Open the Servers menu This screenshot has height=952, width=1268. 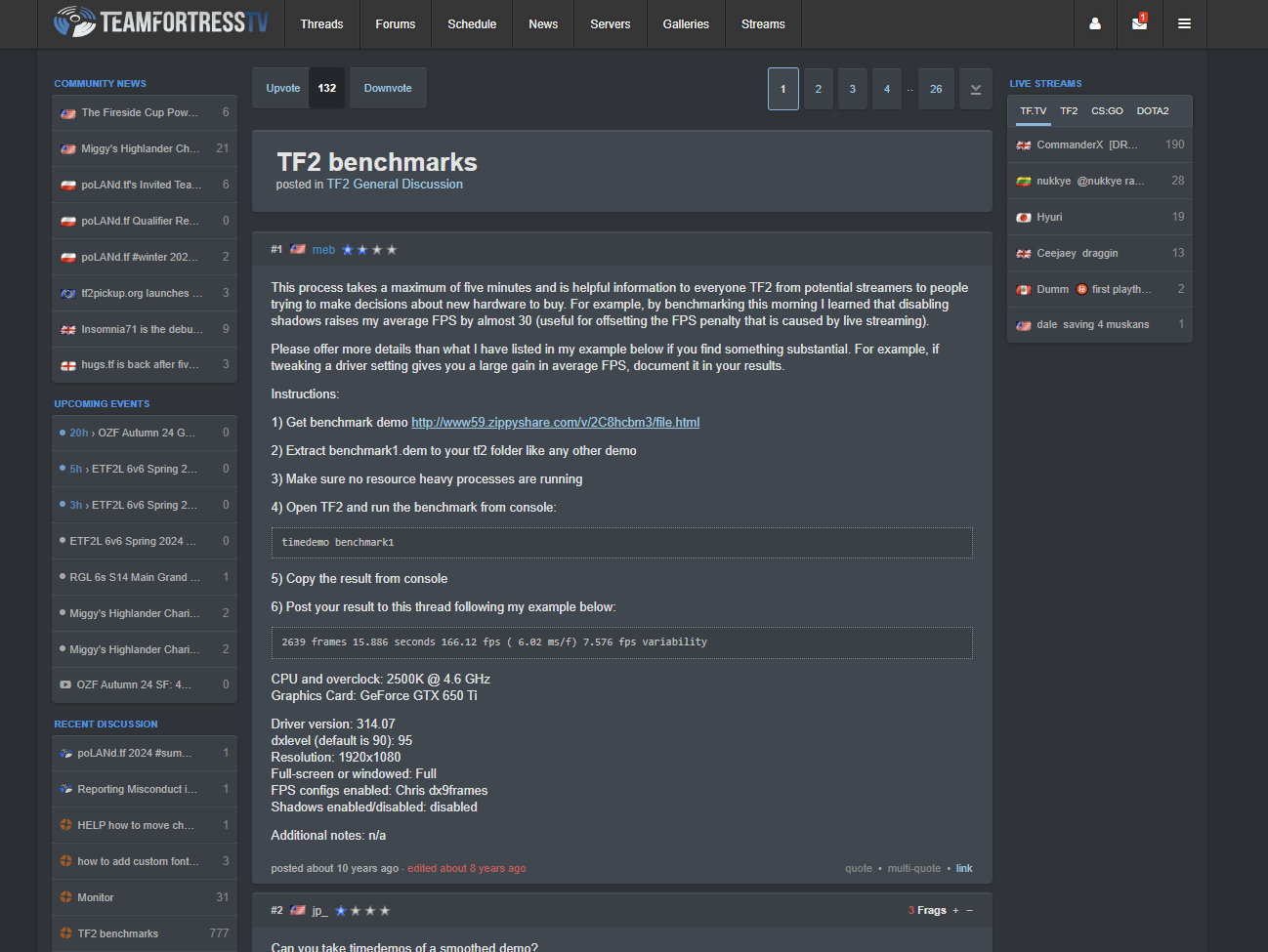coord(611,23)
